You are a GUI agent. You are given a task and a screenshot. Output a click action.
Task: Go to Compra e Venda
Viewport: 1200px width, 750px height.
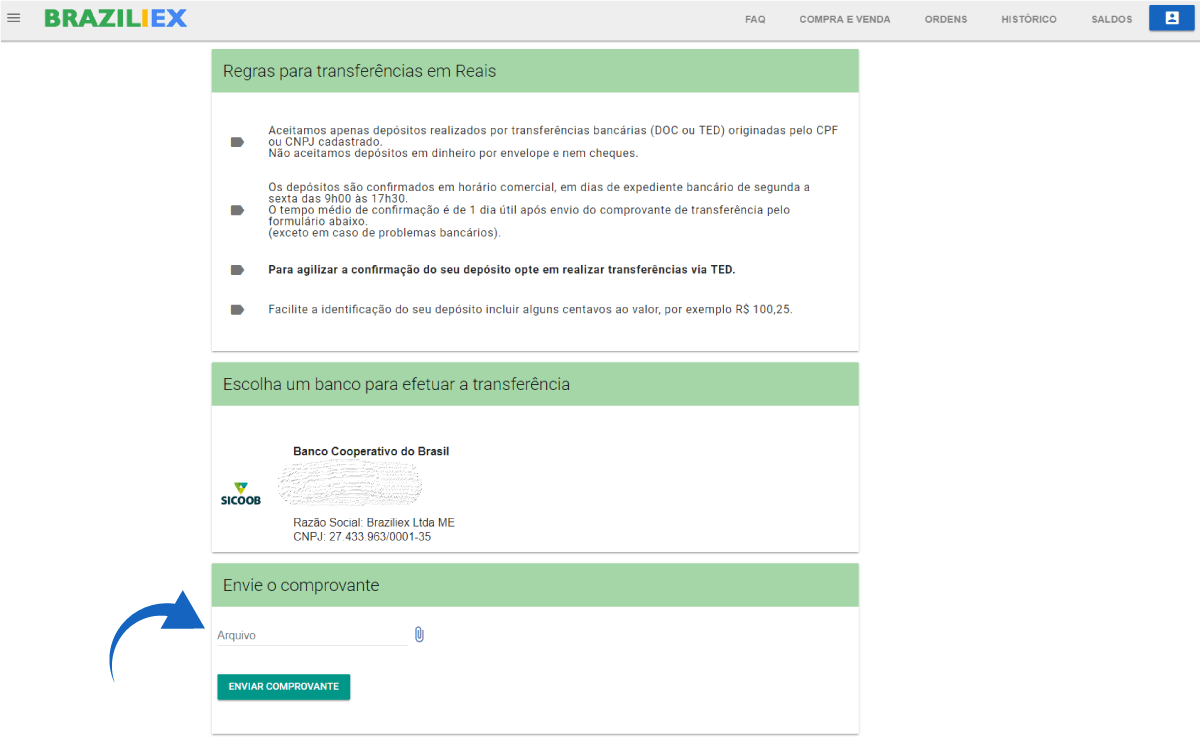(844, 19)
